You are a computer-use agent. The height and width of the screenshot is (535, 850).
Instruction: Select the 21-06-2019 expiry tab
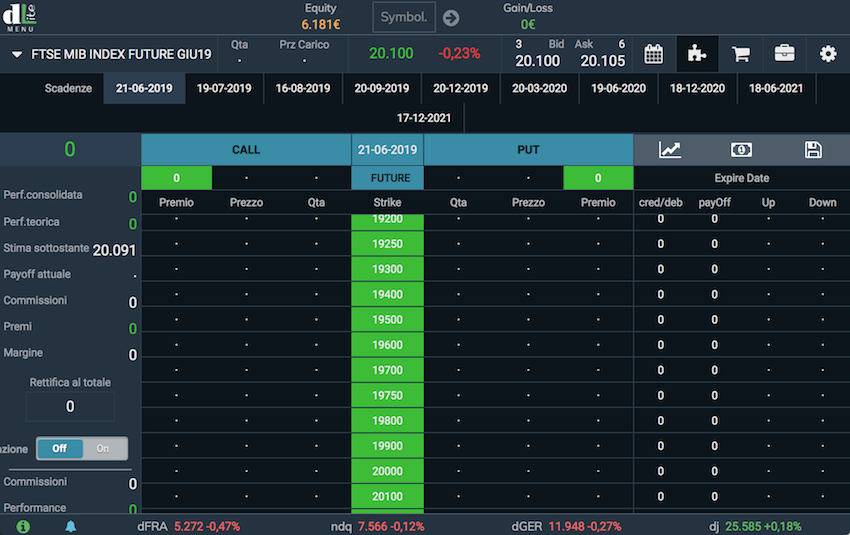click(144, 88)
